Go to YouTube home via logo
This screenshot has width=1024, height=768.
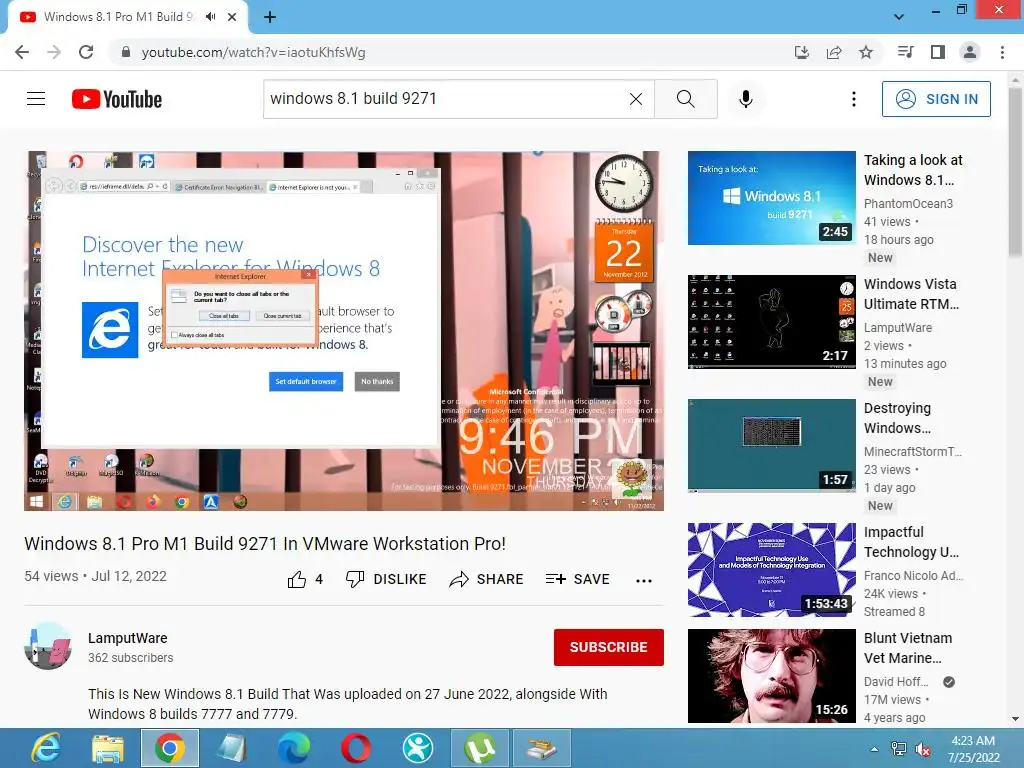click(117, 99)
